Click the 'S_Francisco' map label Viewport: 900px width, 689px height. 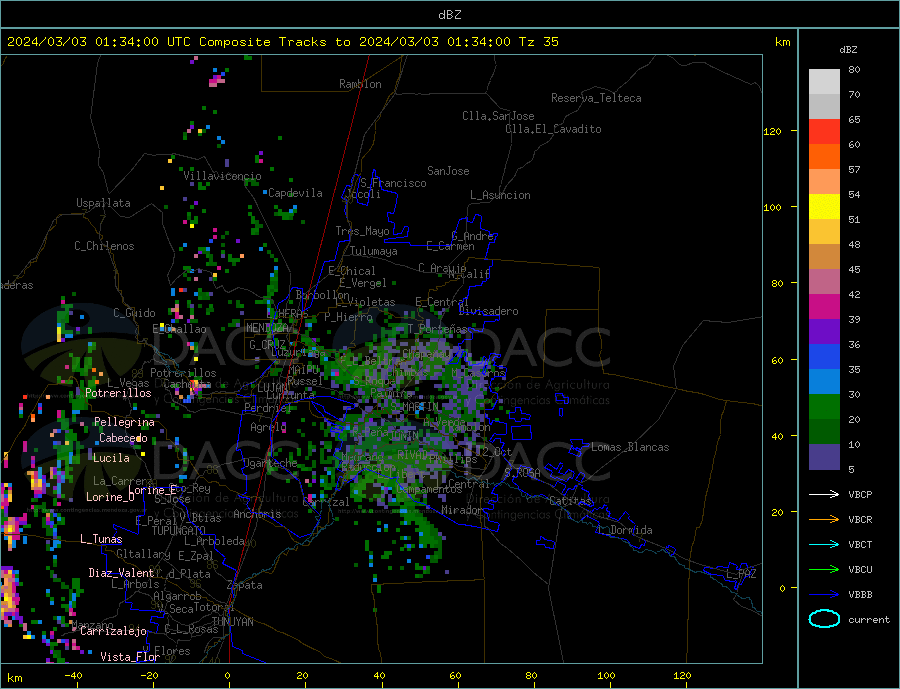393,183
